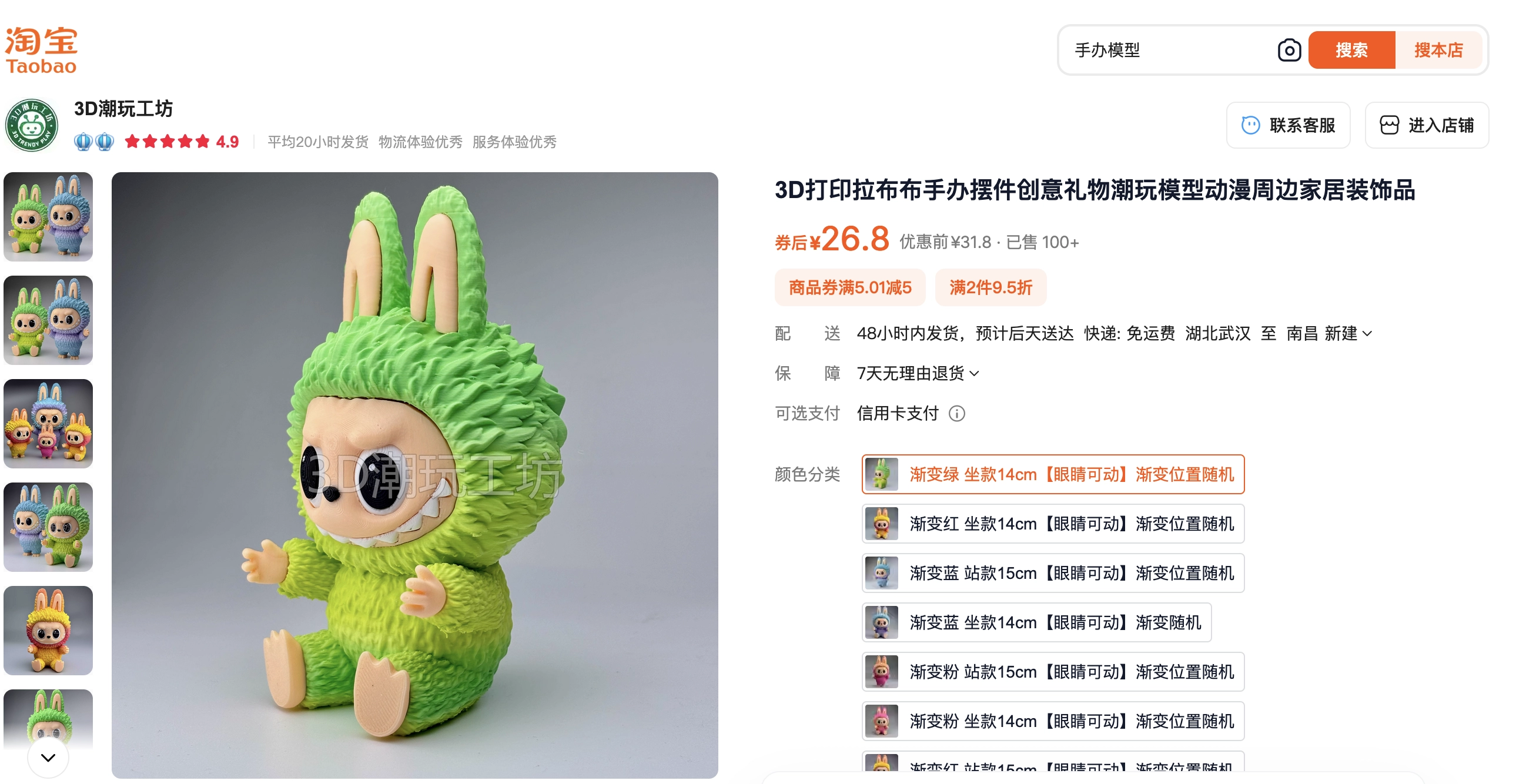1526x784 pixels.
Task: Click the 3D潮玩工坊 shop avatar
Action: (31, 125)
